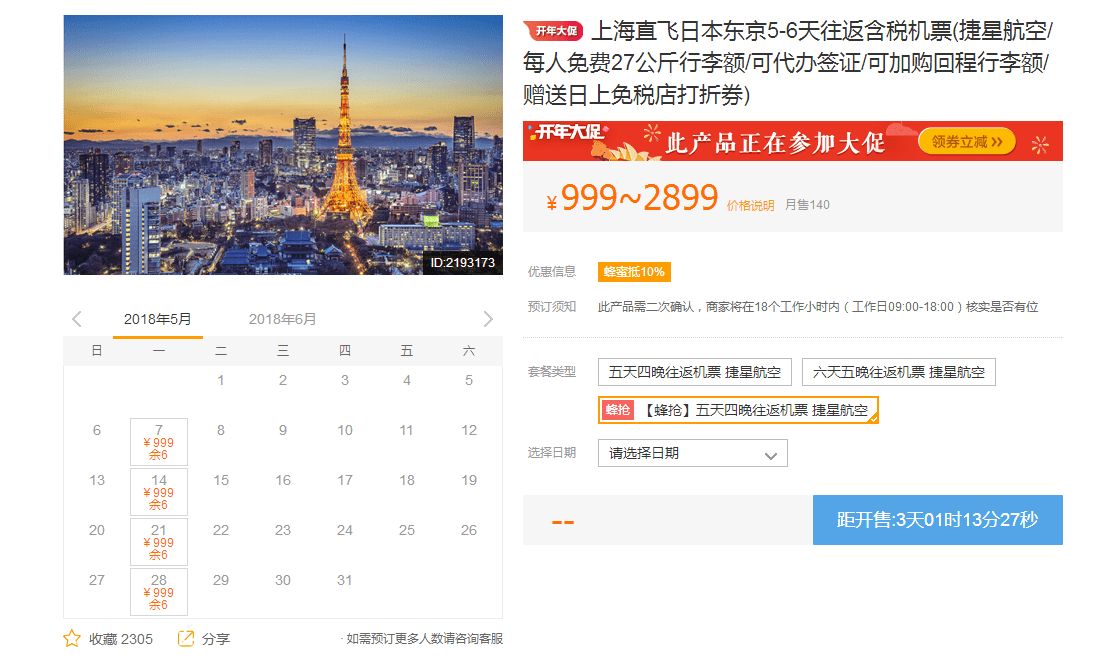Click 如需预订更多人数请咨询客服 link
1100x660 pixels.
pos(424,638)
